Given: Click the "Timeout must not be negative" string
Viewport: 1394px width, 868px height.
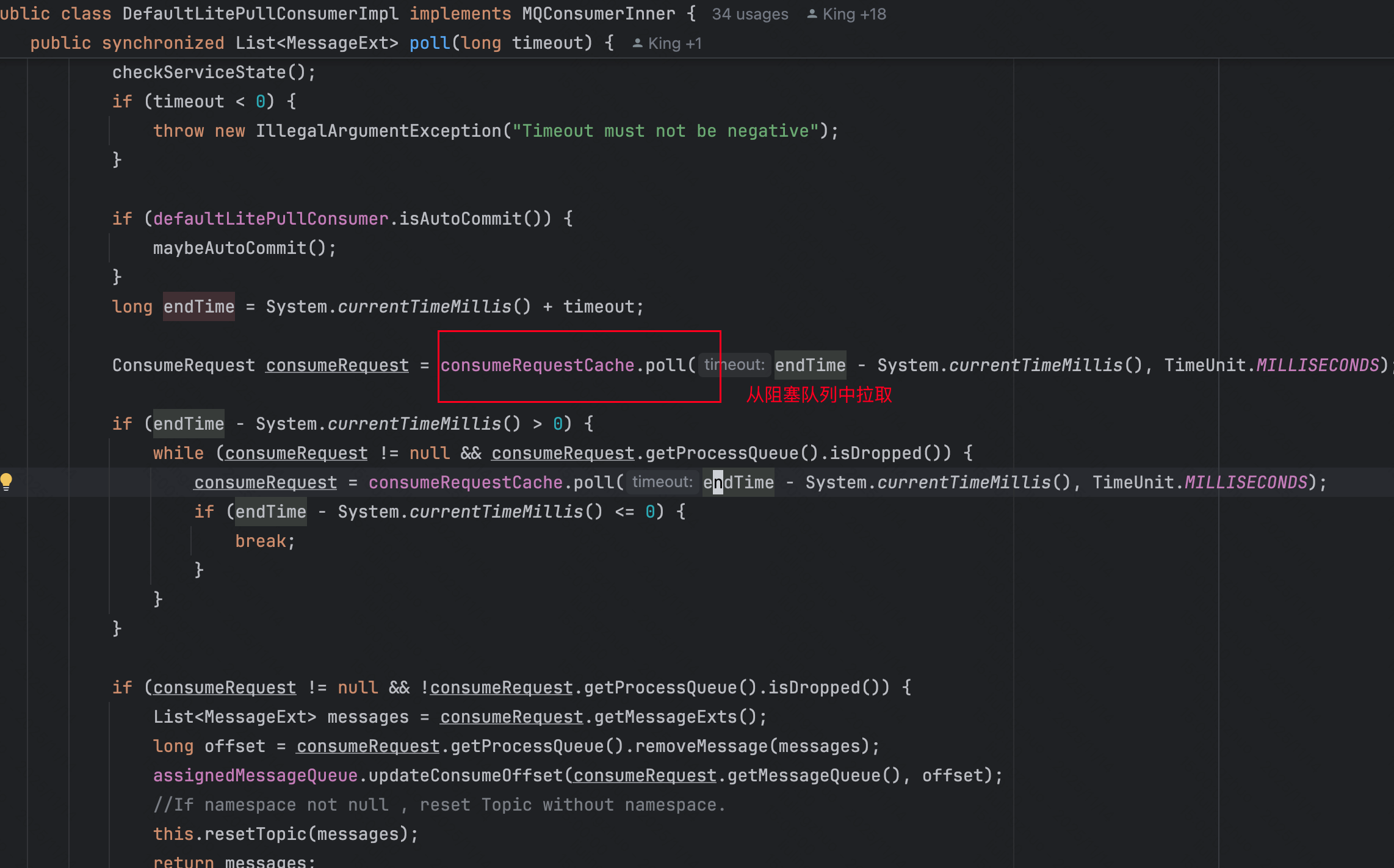Looking at the screenshot, I should coord(665,131).
